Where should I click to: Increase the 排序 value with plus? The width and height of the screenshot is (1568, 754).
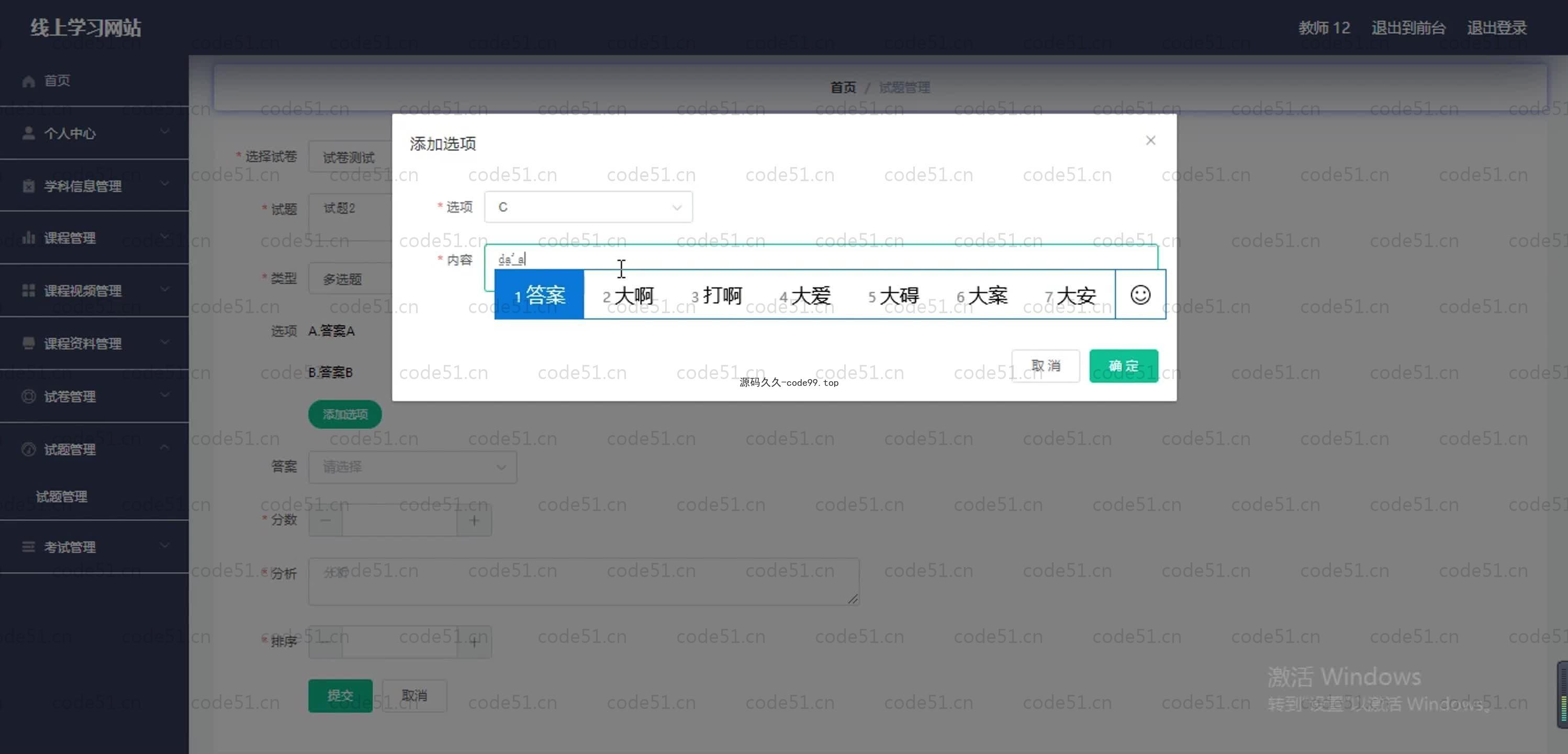(474, 642)
